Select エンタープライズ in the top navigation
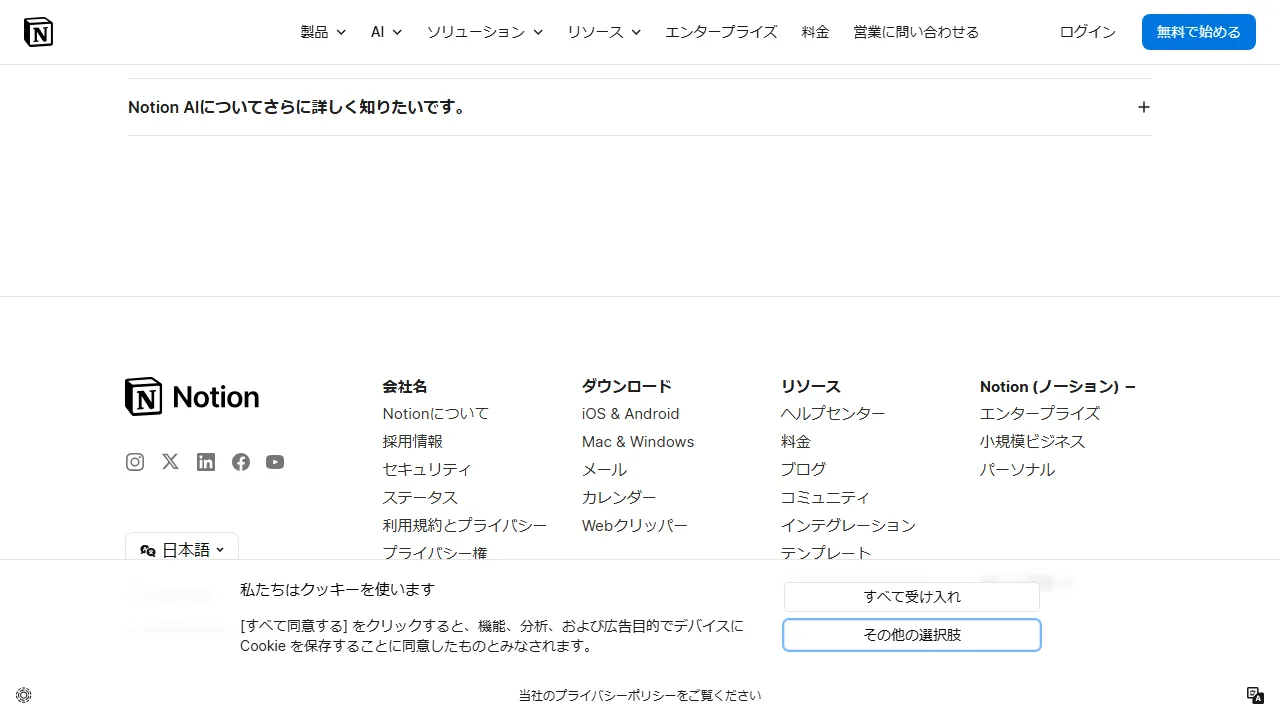The image size is (1280, 720). click(x=721, y=31)
